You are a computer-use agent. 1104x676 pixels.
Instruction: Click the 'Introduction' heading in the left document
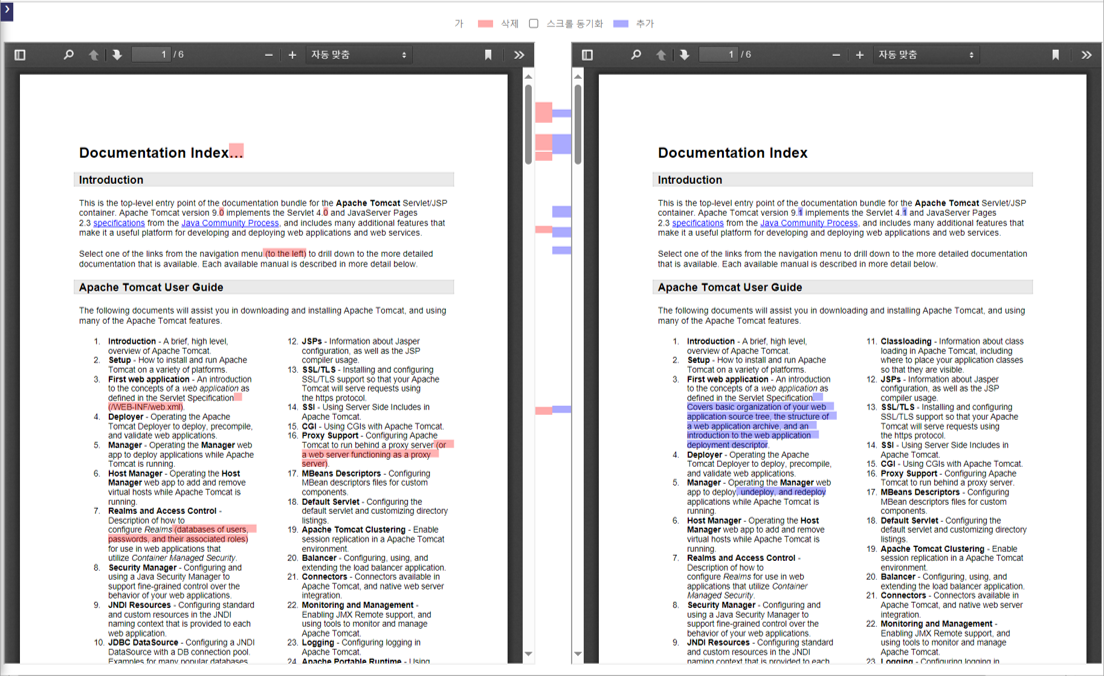coord(111,180)
